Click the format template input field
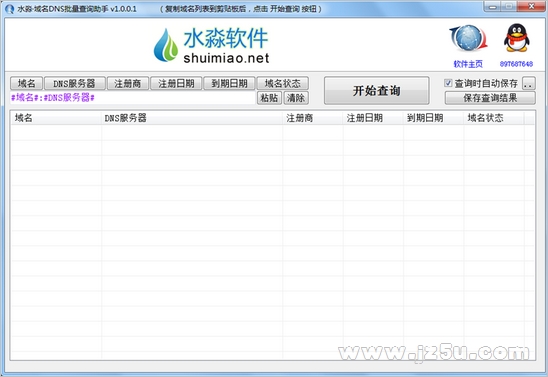This screenshot has height=377, width=548. [x=133, y=98]
